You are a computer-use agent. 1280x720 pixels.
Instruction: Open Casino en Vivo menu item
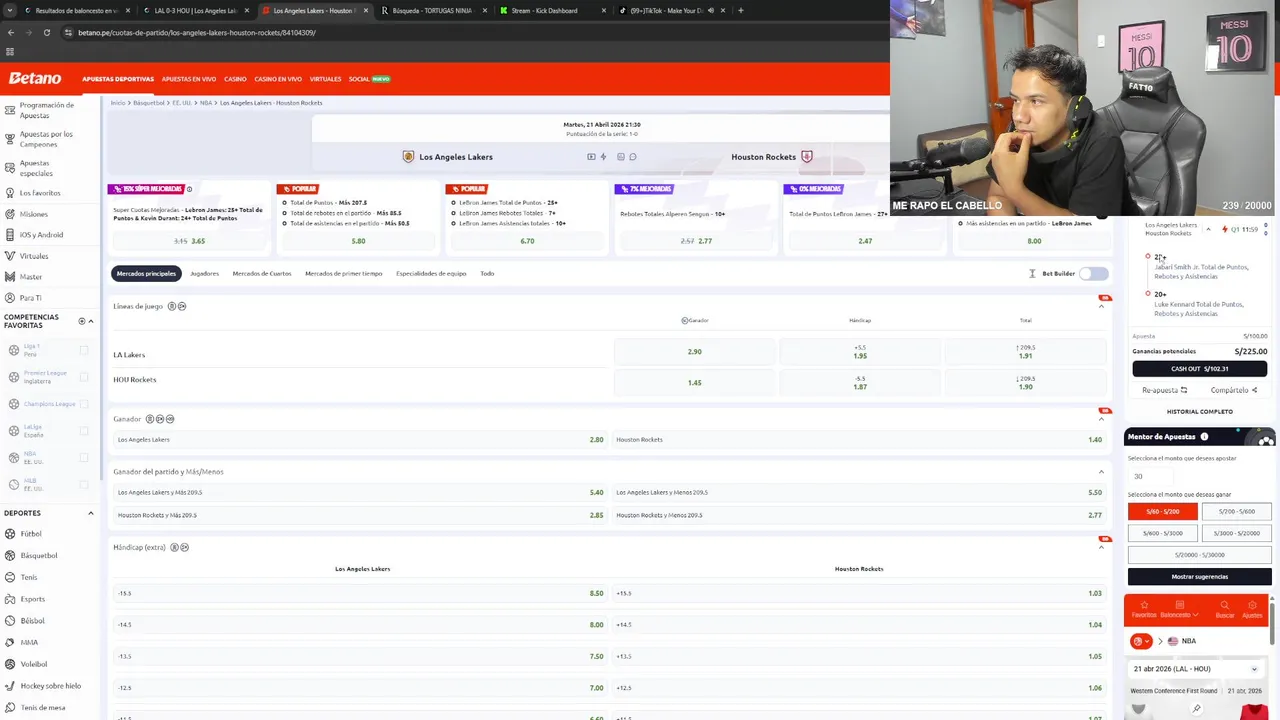[x=278, y=79]
